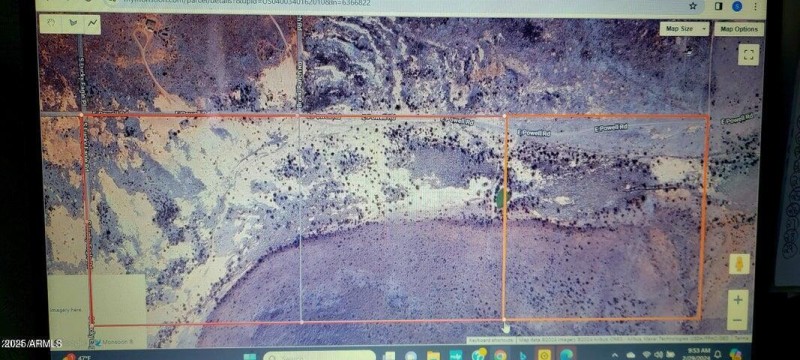Open Street View pegman control
The image size is (800, 360).
[739, 264]
